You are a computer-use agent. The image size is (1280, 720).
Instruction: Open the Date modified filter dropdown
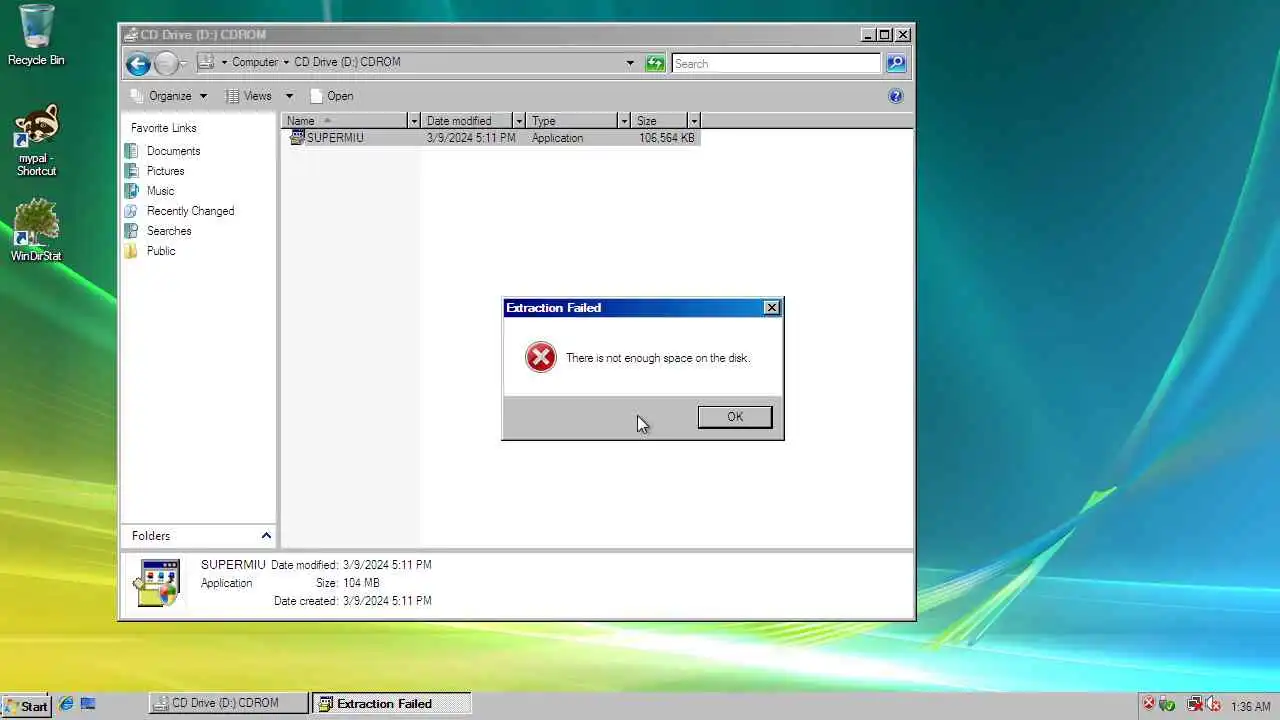pyautogui.click(x=519, y=121)
